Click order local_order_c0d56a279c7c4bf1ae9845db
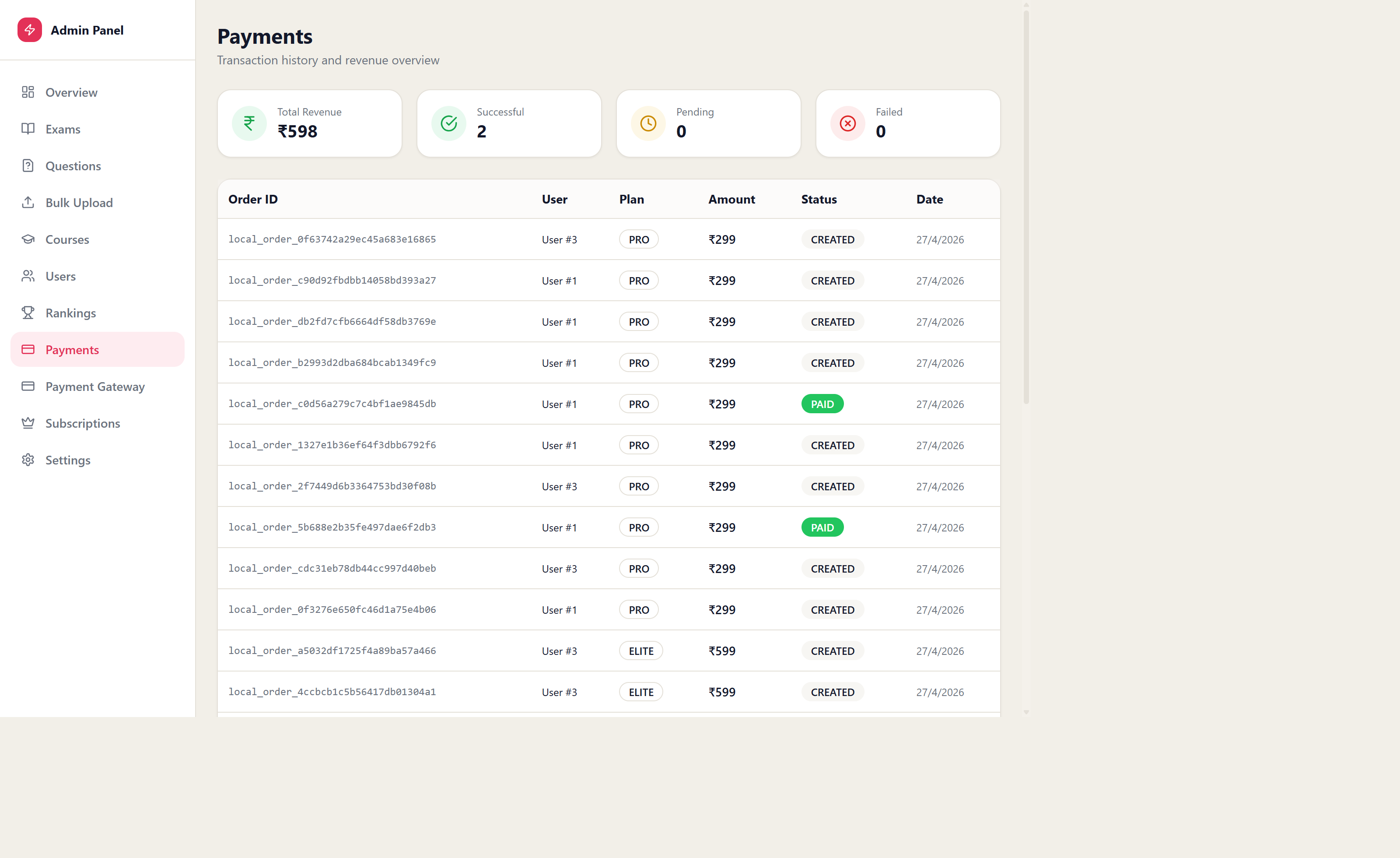The height and width of the screenshot is (858, 1400). click(x=332, y=404)
